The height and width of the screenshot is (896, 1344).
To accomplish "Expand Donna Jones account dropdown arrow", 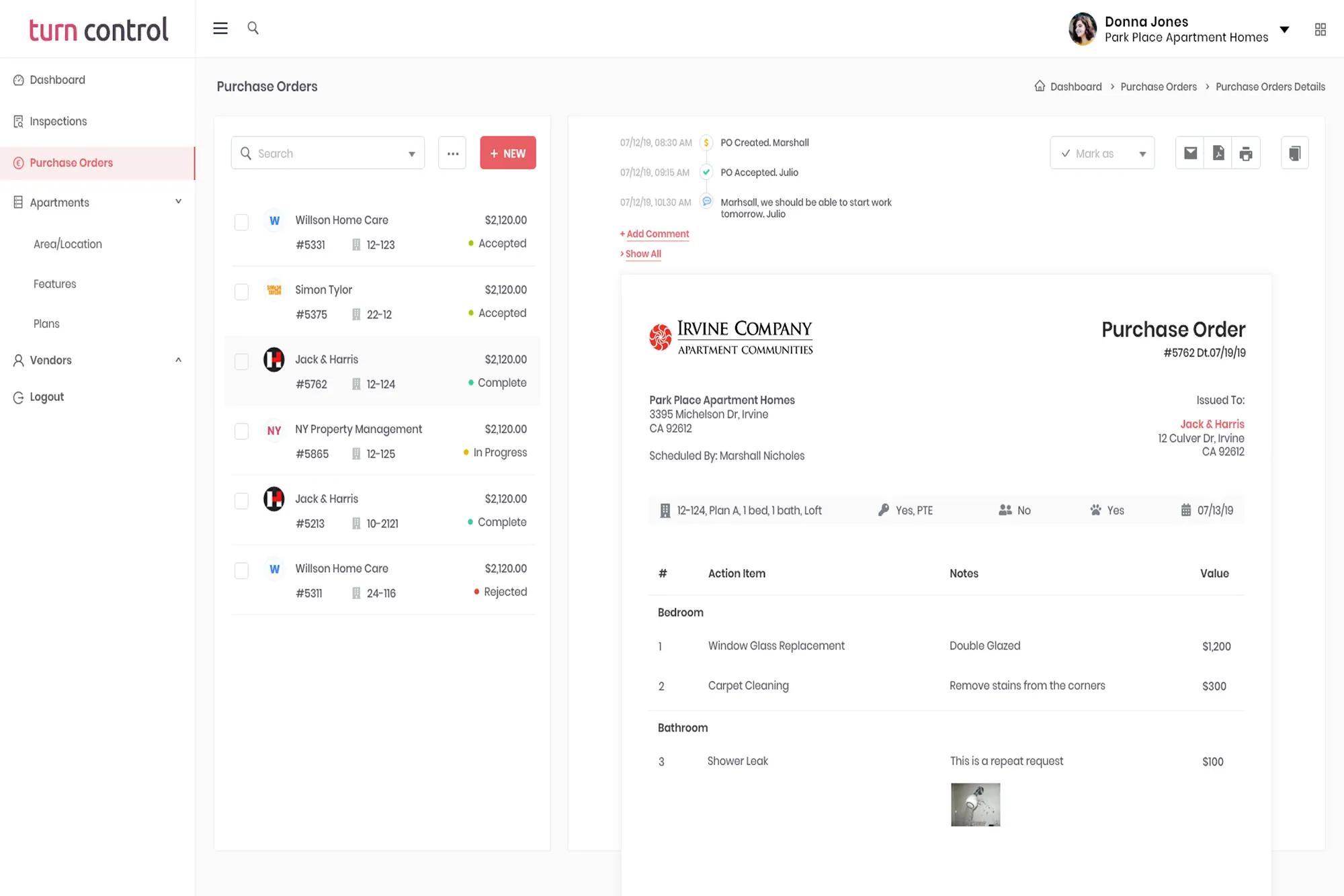I will (1284, 30).
